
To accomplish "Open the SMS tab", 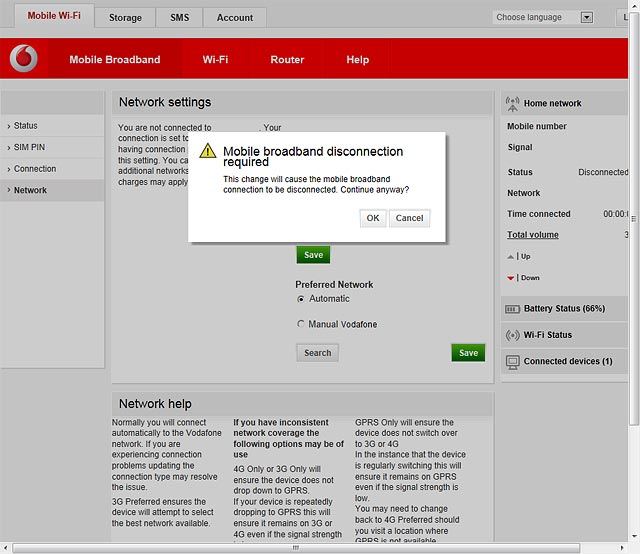I will coord(180,18).
